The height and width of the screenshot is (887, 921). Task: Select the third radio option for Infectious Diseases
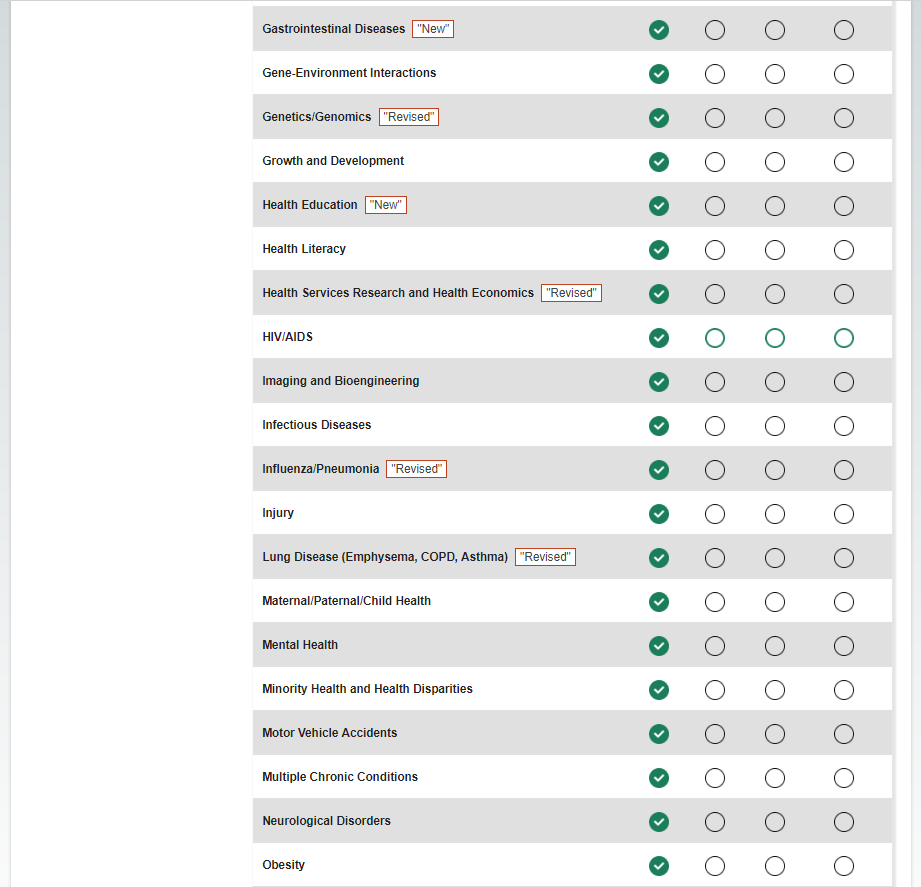pos(775,426)
